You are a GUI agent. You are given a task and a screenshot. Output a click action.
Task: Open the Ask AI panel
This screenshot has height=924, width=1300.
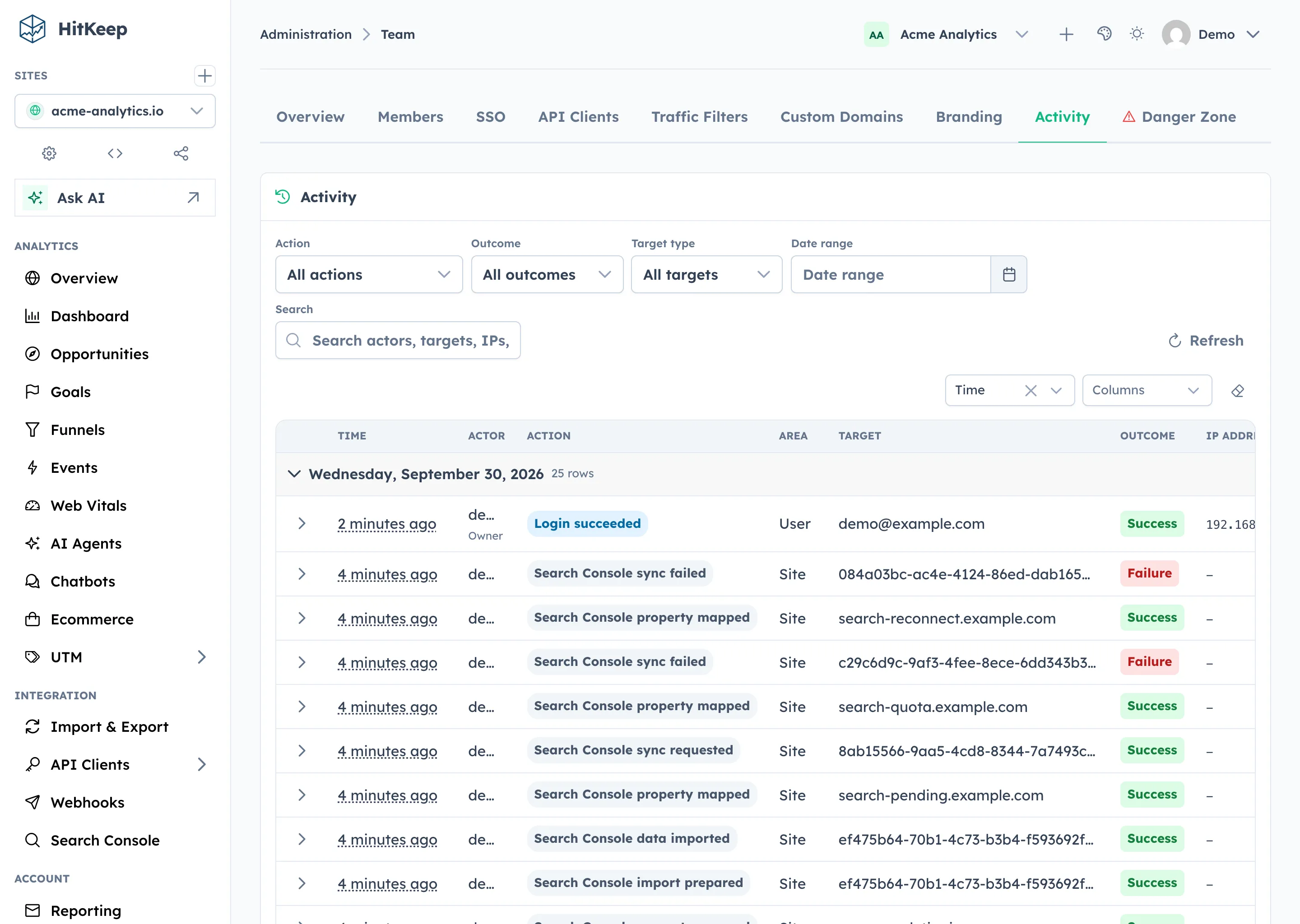pyautogui.click(x=115, y=198)
